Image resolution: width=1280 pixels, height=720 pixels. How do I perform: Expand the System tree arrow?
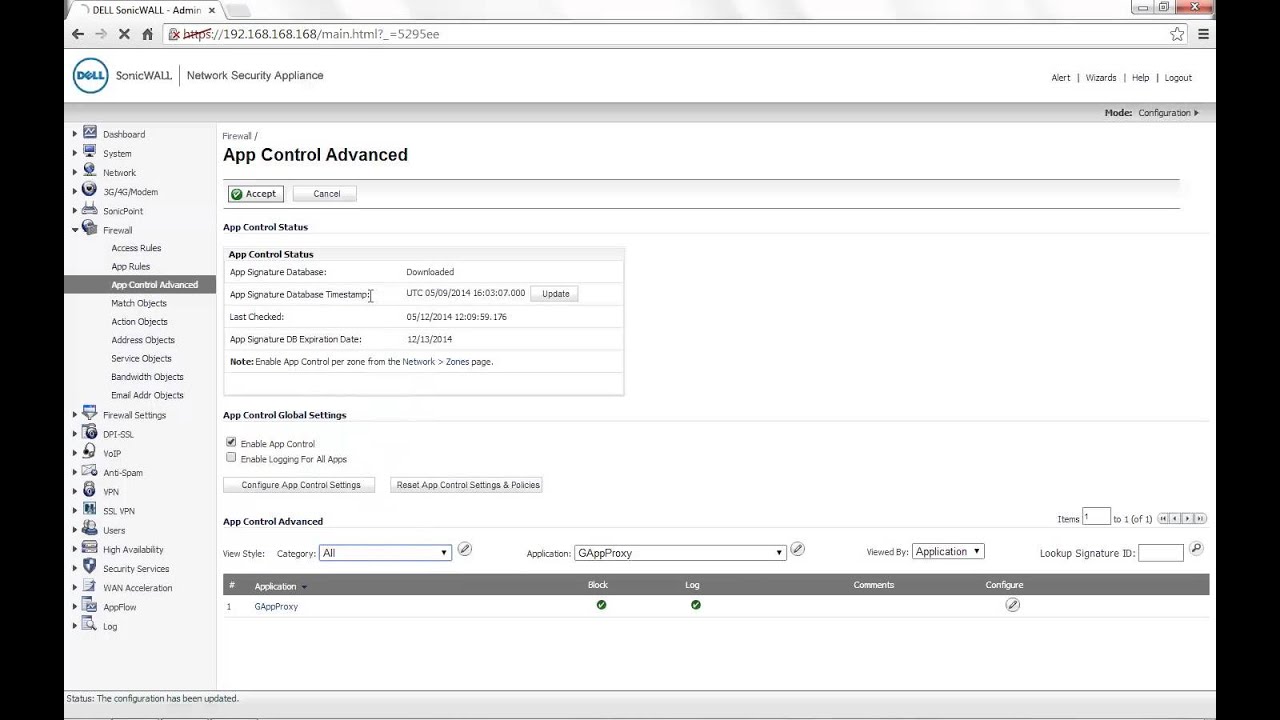(75, 153)
